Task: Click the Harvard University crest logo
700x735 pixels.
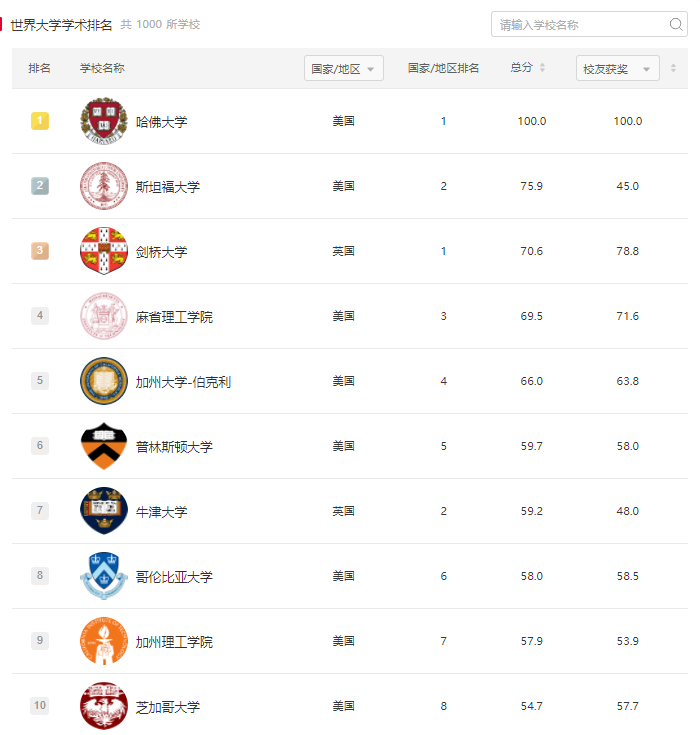Action: (x=104, y=121)
